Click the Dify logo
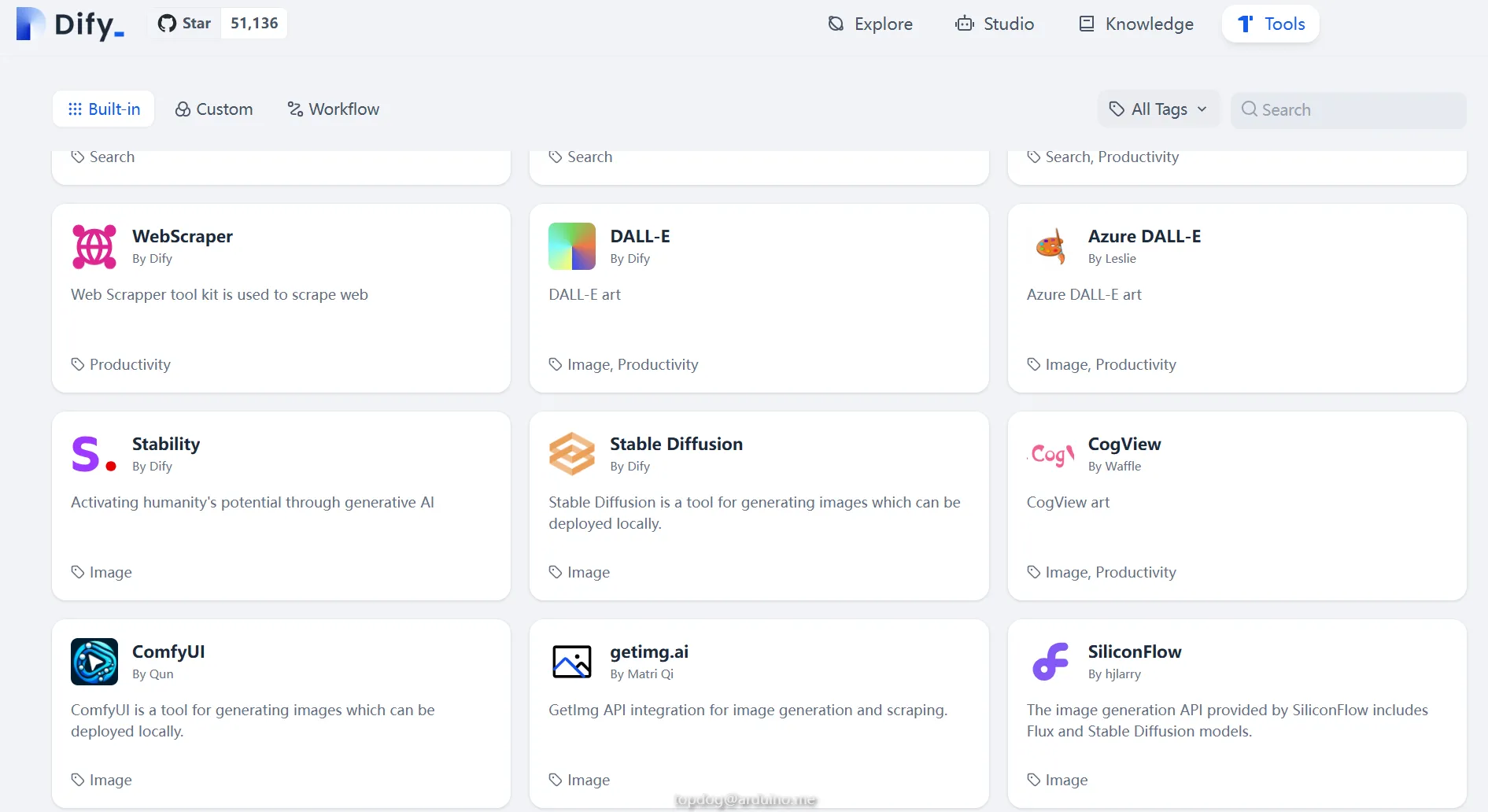The image size is (1488, 812). pos(71,24)
